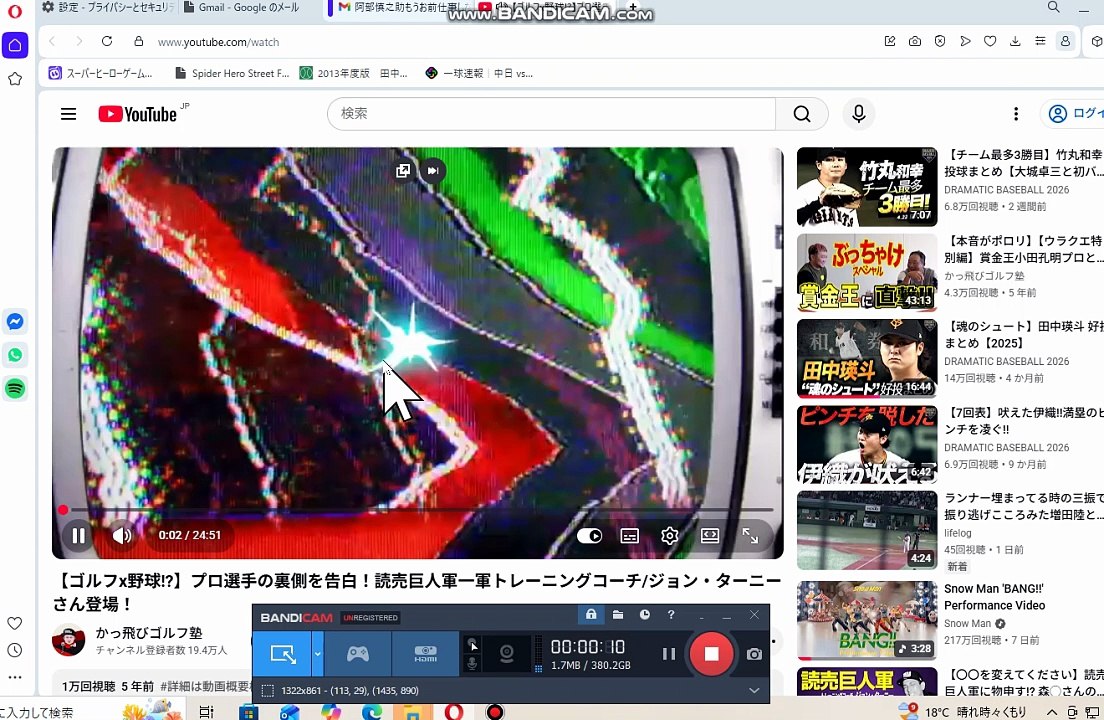Viewport: 1104px width, 720px height.
Task: Open the ad blocker shield icon
Action: [940, 42]
